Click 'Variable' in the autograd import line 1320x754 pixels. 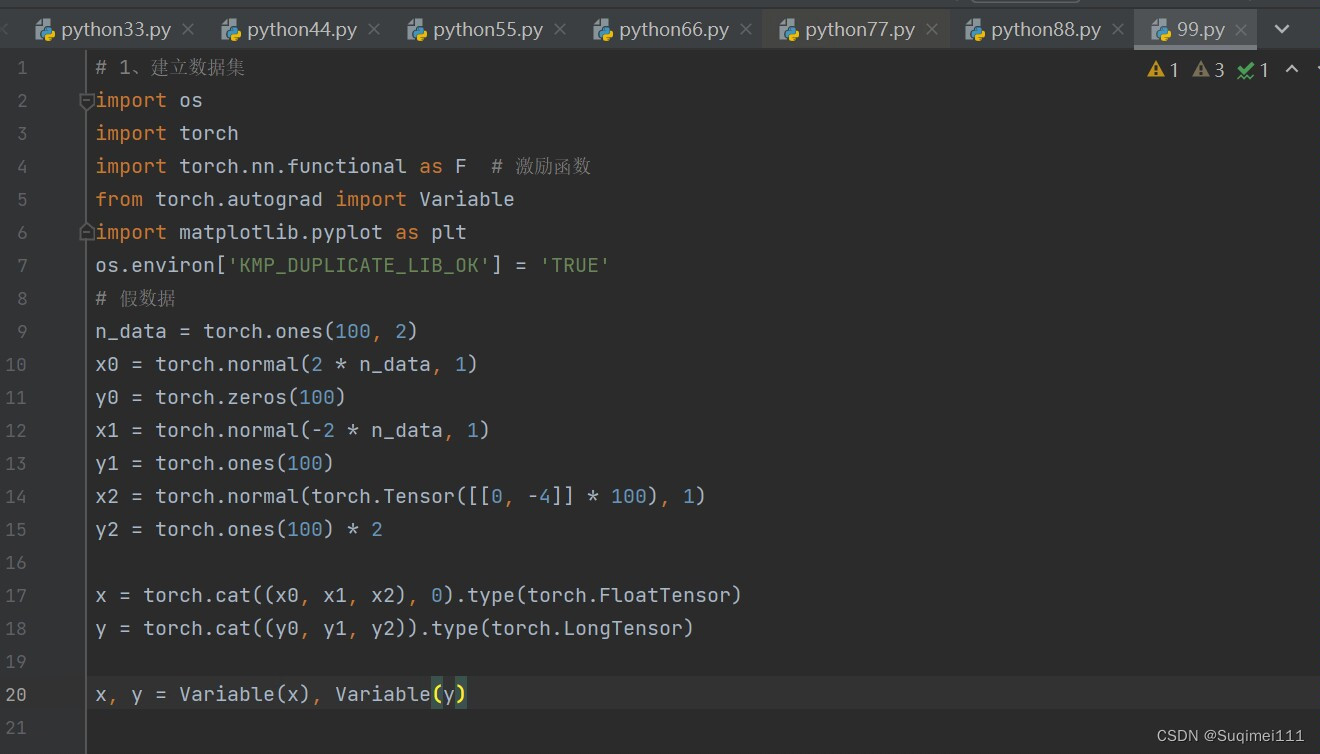[x=467, y=199]
